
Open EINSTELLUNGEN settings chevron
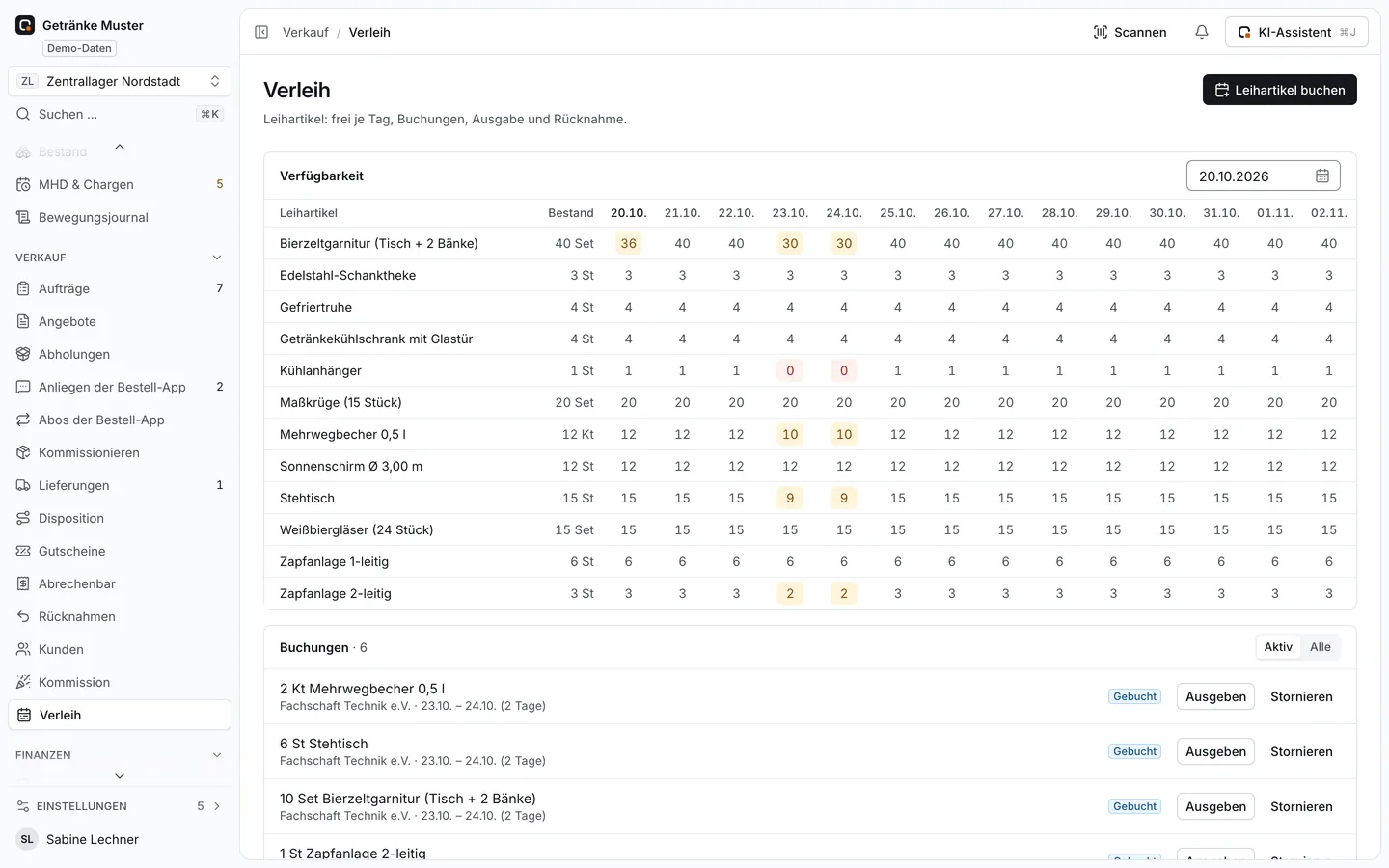point(217,806)
